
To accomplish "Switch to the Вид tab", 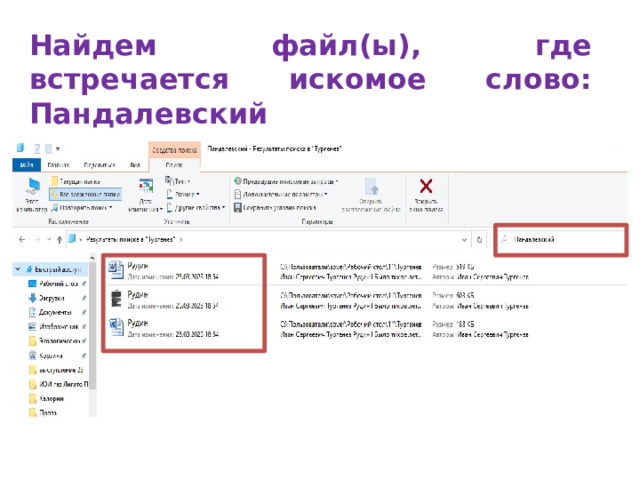I will (135, 165).
